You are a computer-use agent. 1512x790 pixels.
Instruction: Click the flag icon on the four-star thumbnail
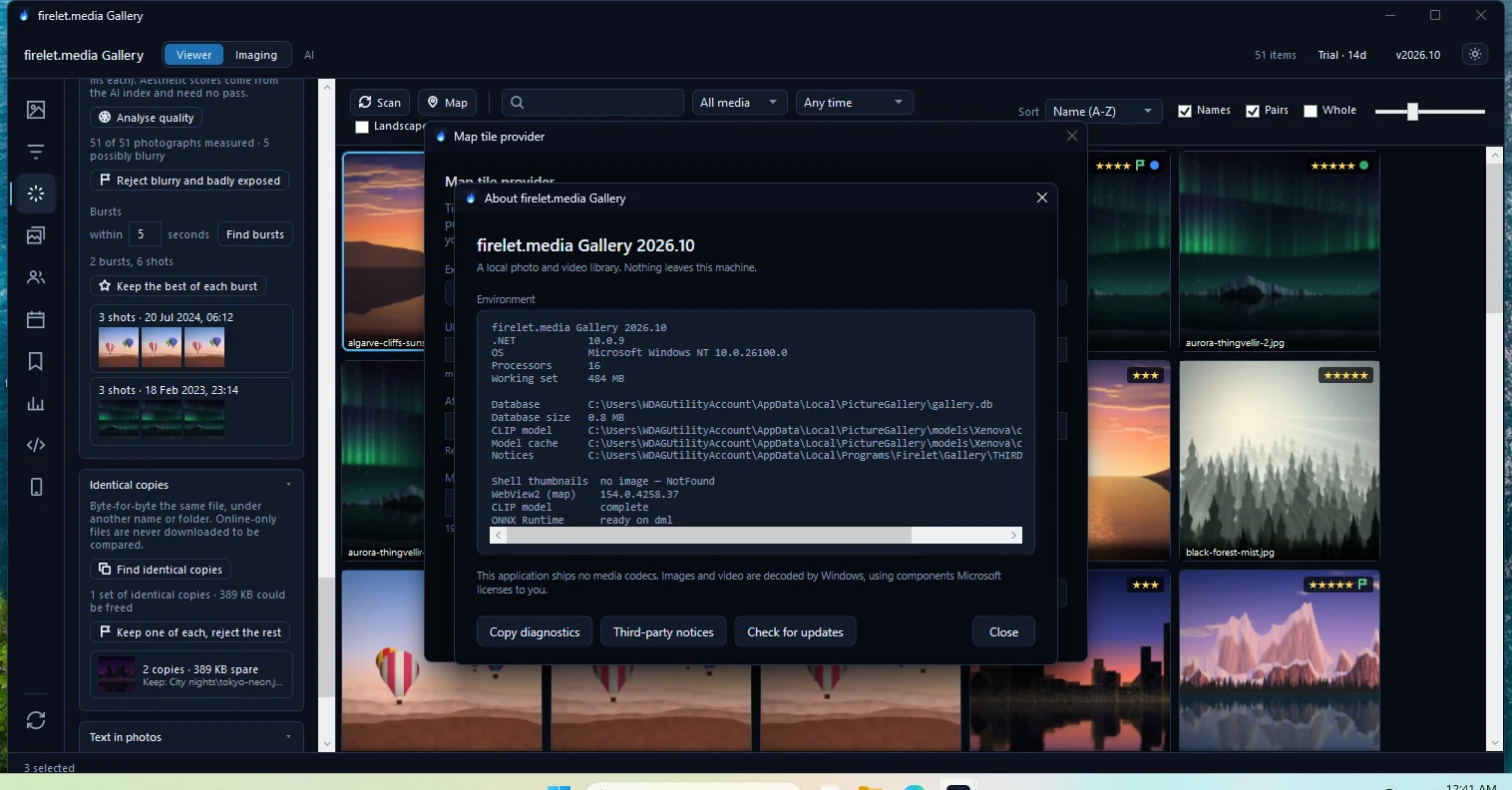[x=1140, y=166]
